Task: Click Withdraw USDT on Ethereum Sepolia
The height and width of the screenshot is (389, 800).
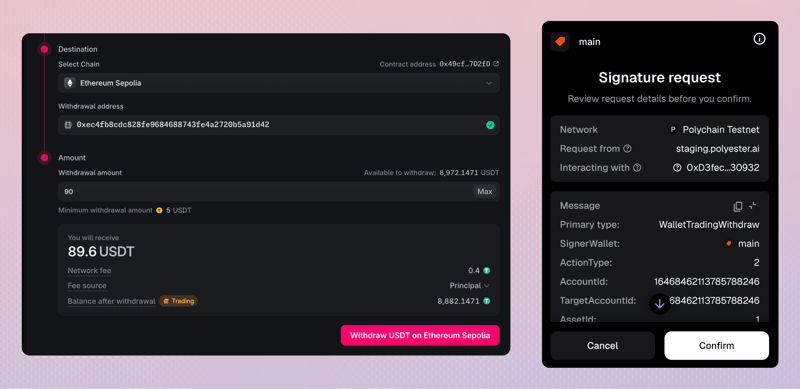Action: click(x=420, y=335)
